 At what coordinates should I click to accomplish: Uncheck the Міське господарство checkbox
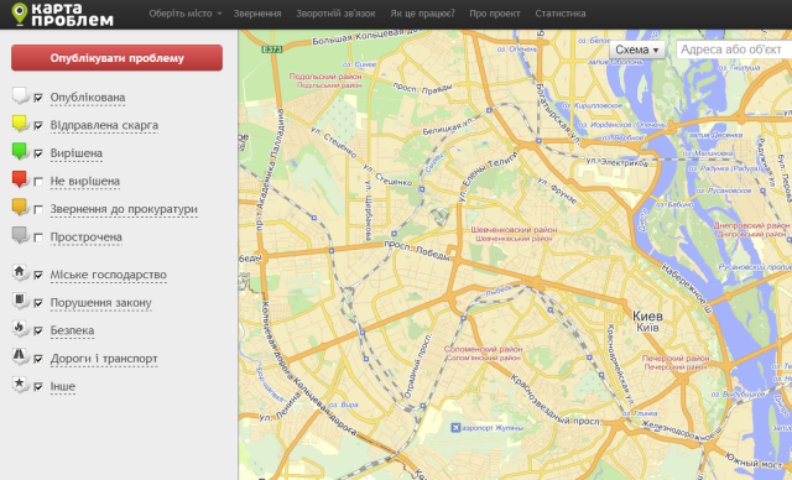pyautogui.click(x=38, y=275)
